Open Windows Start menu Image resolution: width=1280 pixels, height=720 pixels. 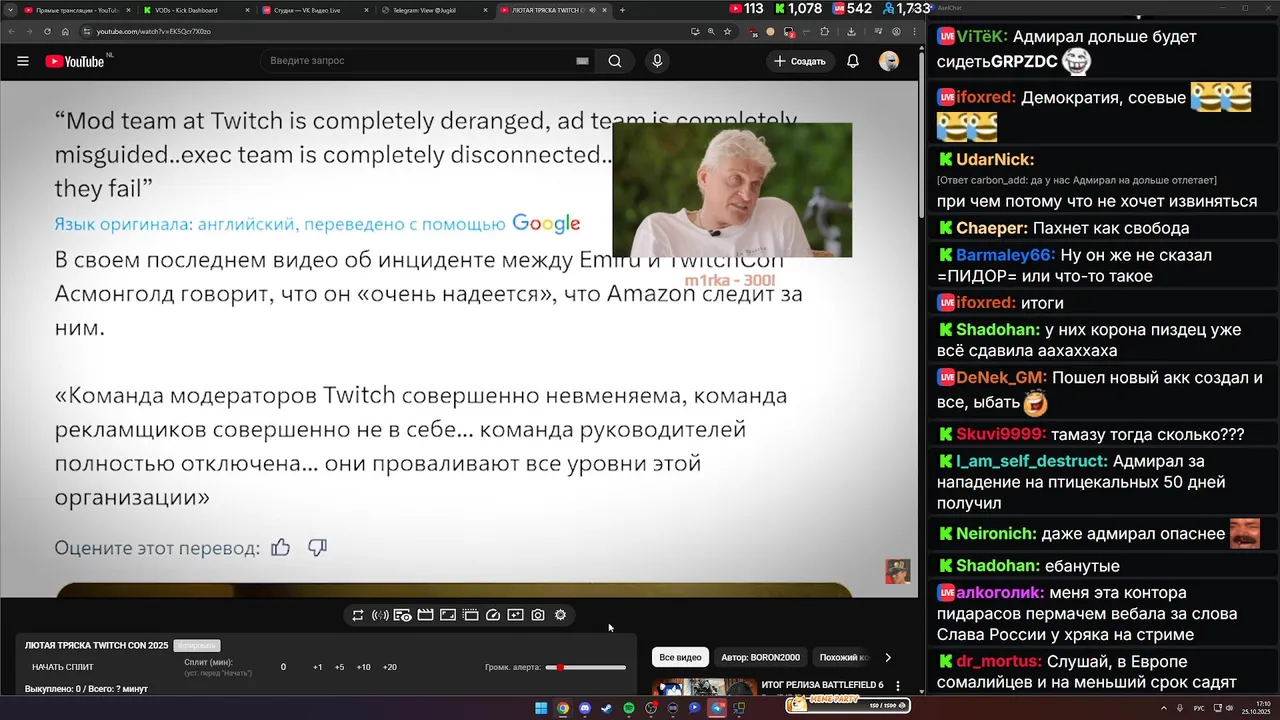click(x=541, y=708)
